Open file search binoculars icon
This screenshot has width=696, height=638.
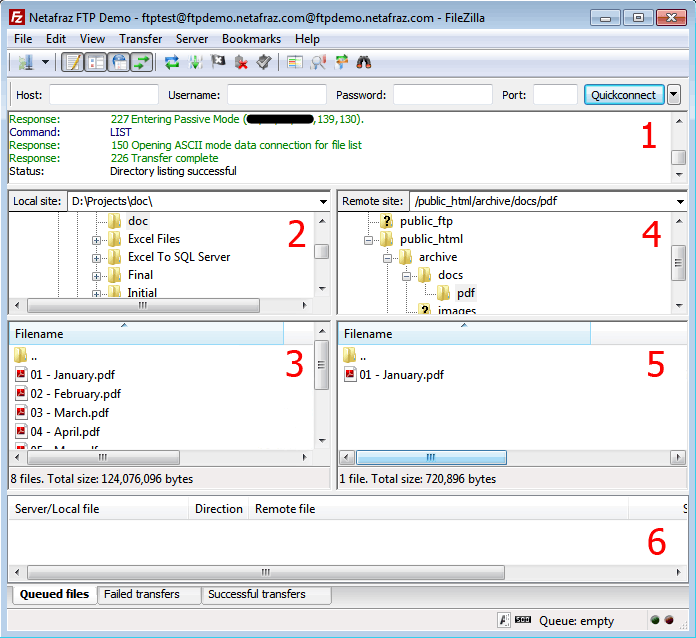364,62
